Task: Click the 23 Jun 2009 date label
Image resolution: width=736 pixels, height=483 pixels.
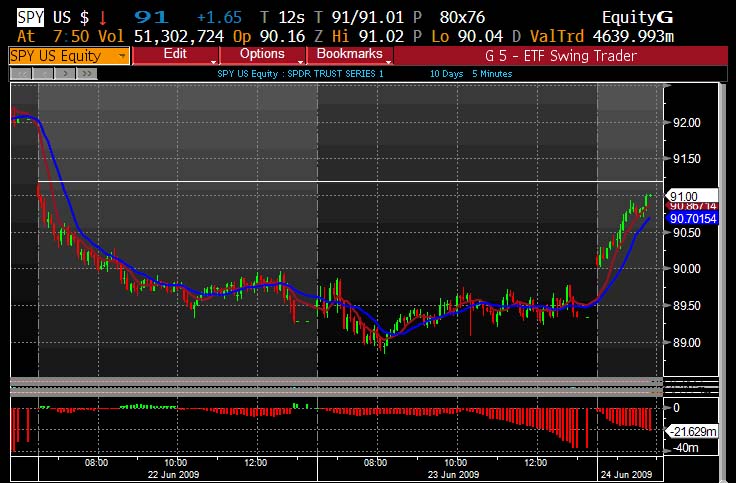Action: coord(453,475)
